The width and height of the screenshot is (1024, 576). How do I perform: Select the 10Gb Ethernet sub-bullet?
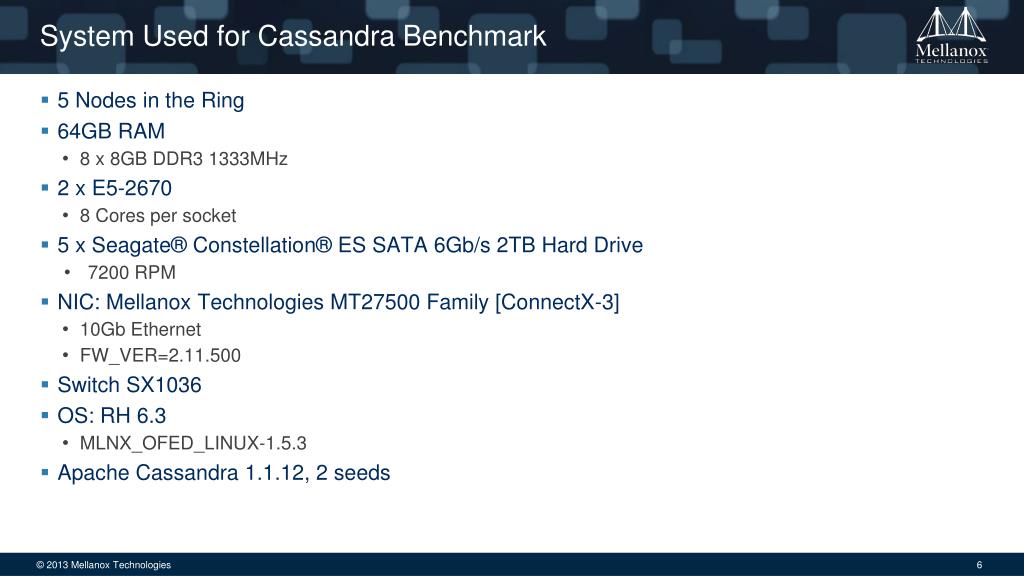(140, 329)
